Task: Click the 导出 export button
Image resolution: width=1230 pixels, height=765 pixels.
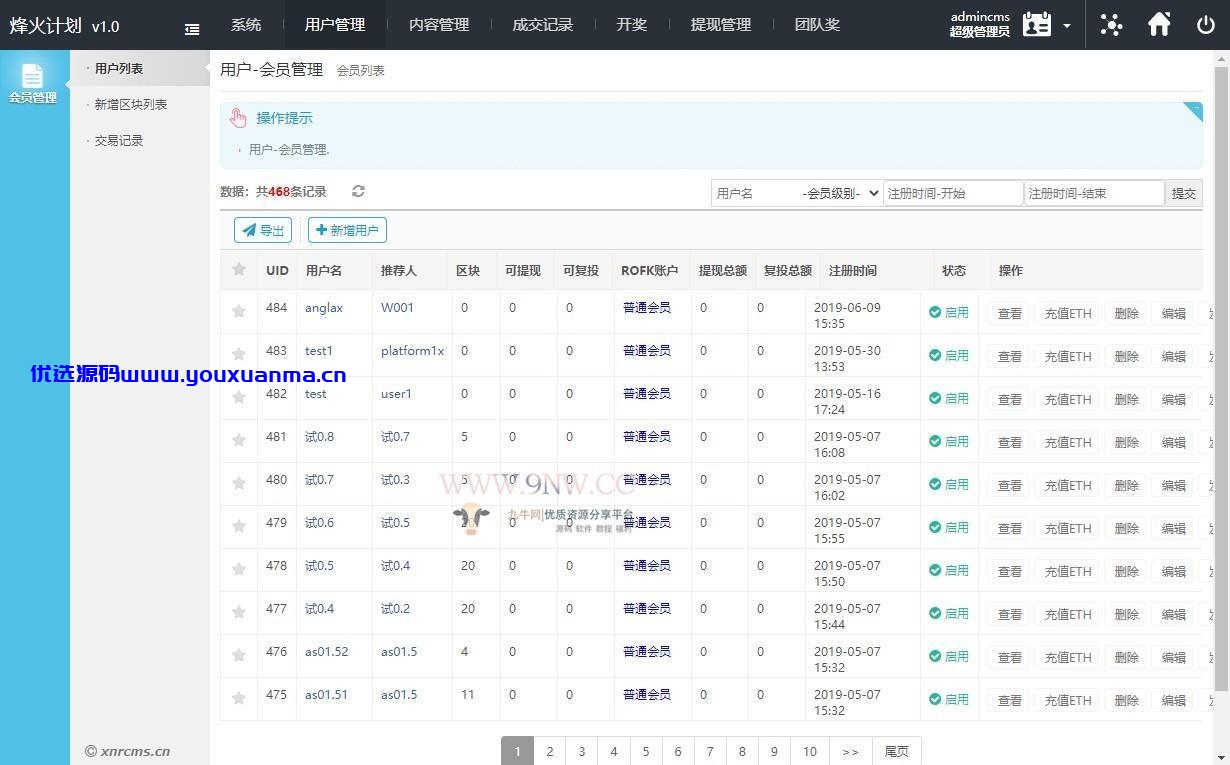Action: 263,230
